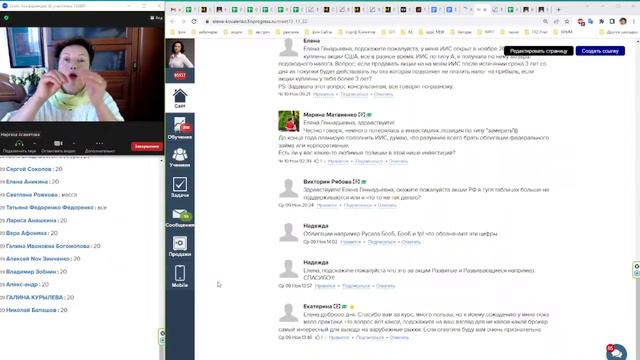
Task: Click Ответить under Екатерина's comment
Action: coord(399,338)
